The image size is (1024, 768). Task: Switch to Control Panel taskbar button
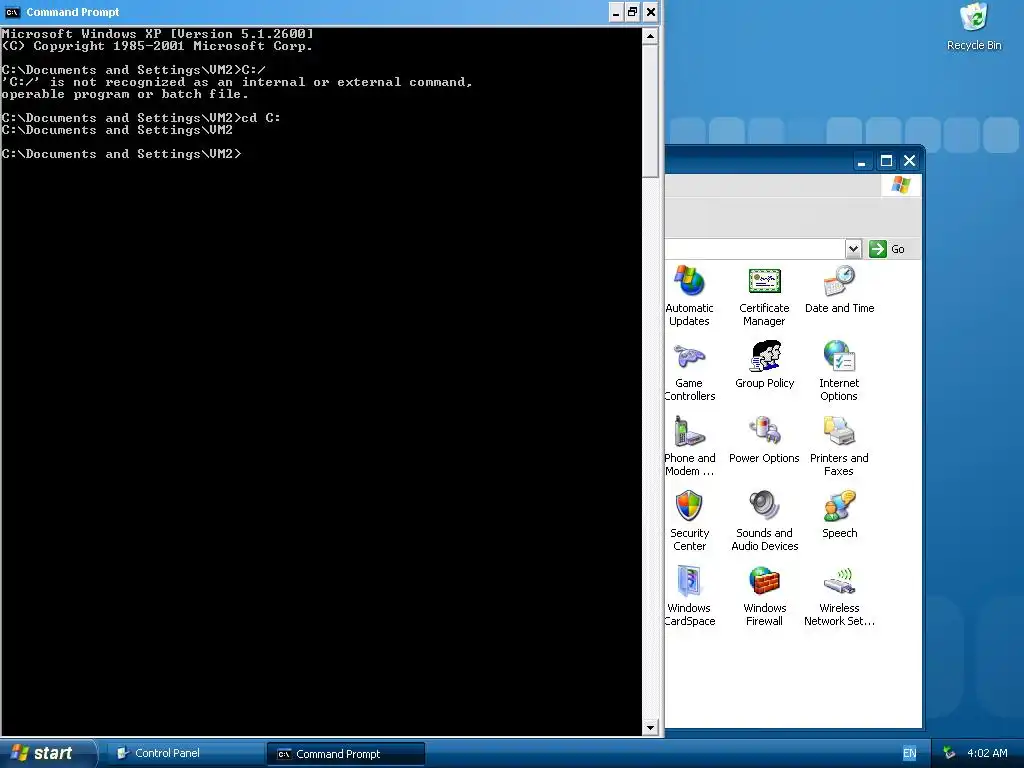pos(185,753)
